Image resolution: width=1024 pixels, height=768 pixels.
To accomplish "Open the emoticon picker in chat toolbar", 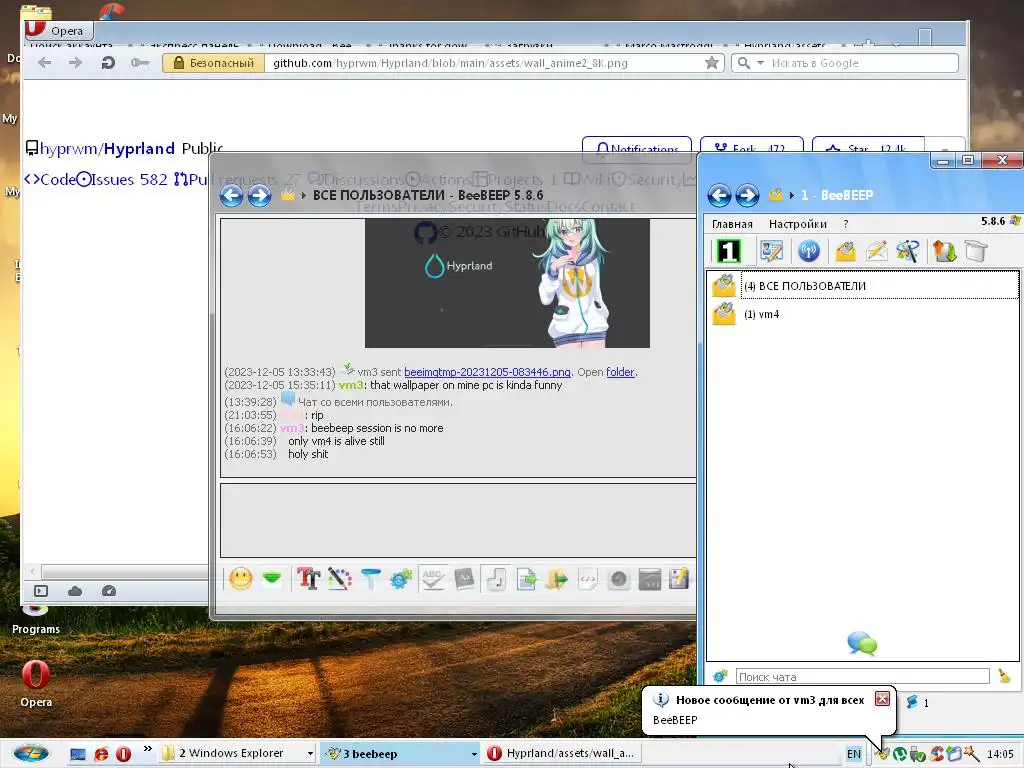I will tap(240, 579).
